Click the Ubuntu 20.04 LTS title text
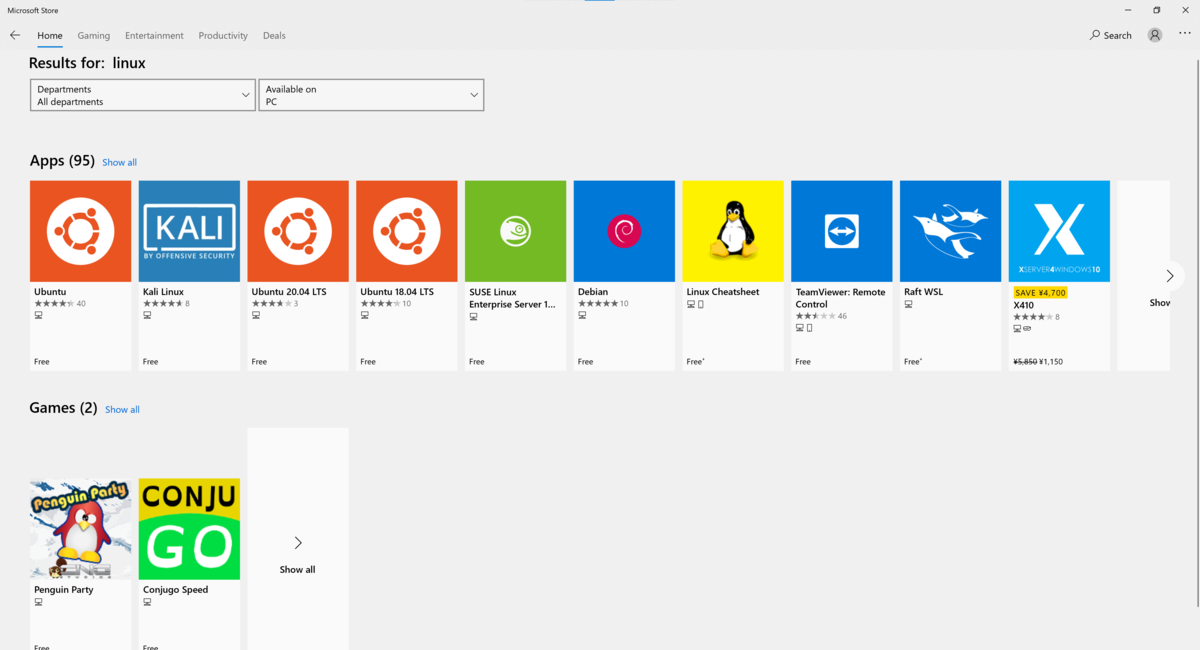The height and width of the screenshot is (650, 1200). pyautogui.click(x=289, y=292)
